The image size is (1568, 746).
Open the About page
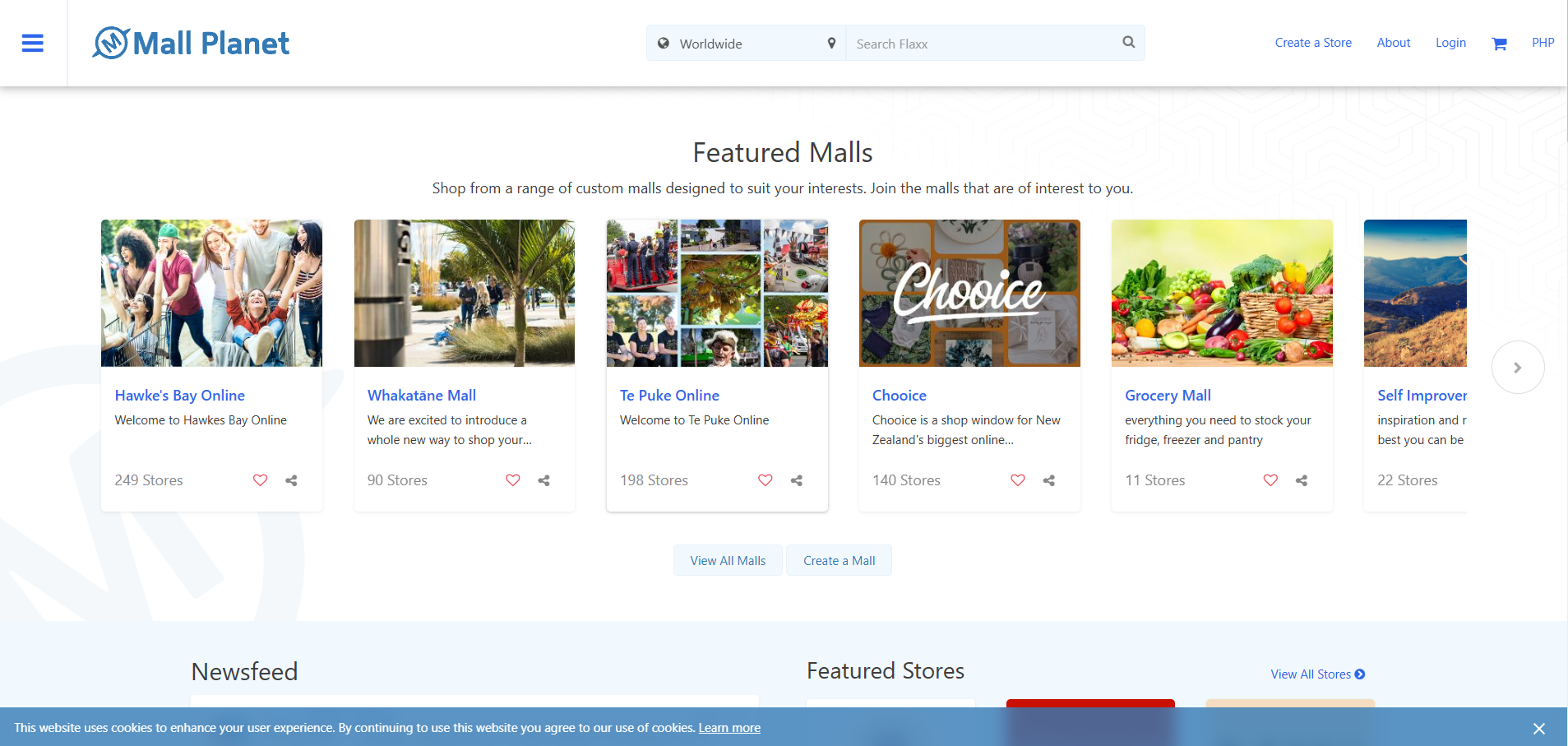[1394, 43]
